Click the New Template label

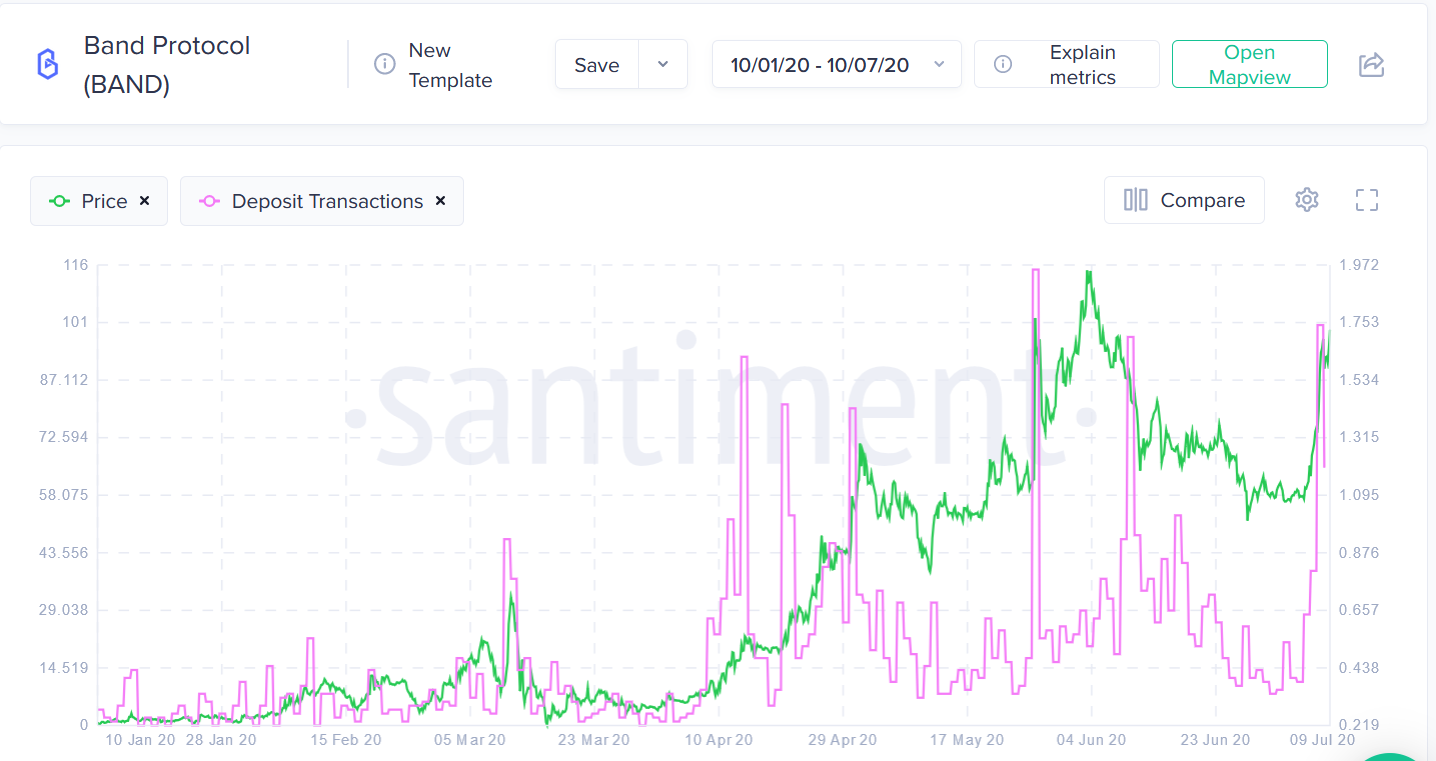(x=450, y=65)
